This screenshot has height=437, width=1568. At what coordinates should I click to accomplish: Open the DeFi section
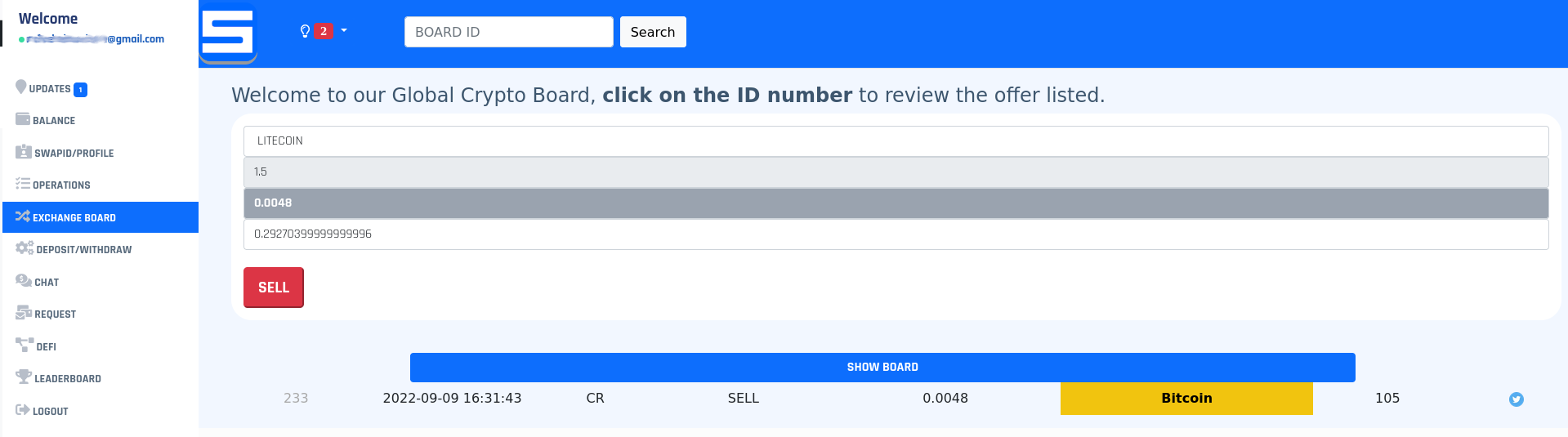click(36, 346)
